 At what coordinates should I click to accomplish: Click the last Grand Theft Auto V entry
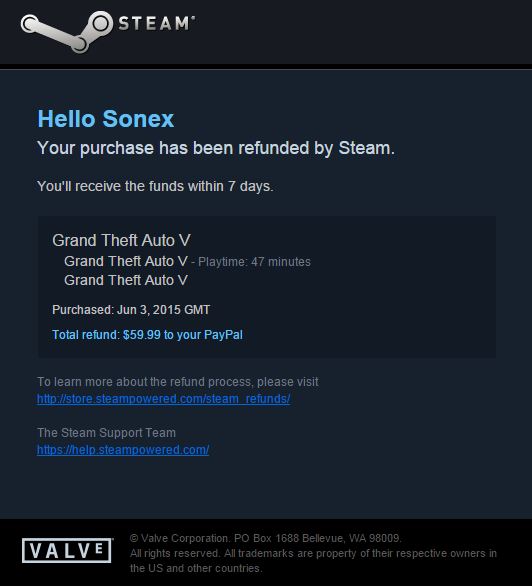[126, 280]
